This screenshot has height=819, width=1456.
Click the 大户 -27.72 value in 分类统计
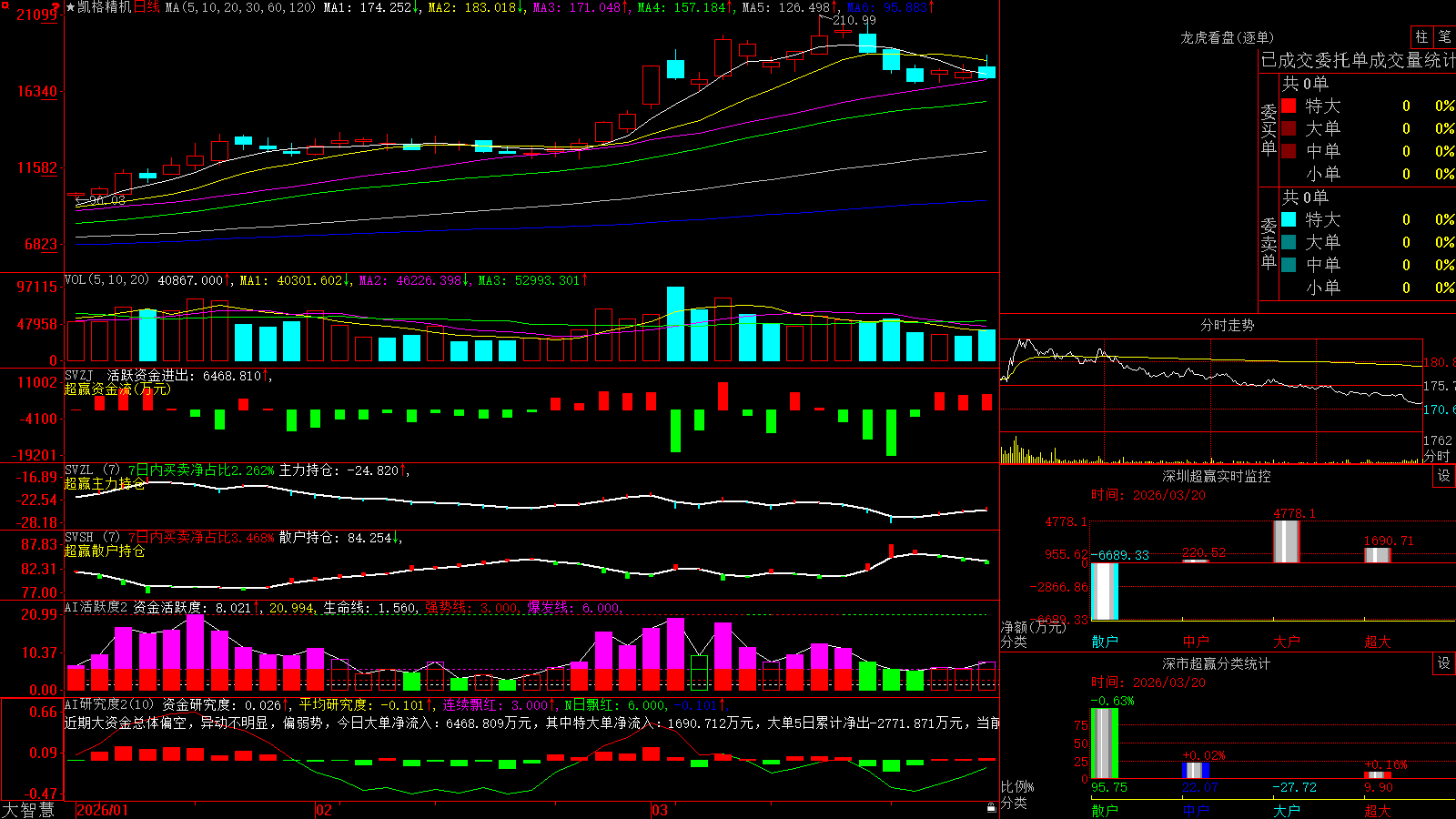point(1294,788)
